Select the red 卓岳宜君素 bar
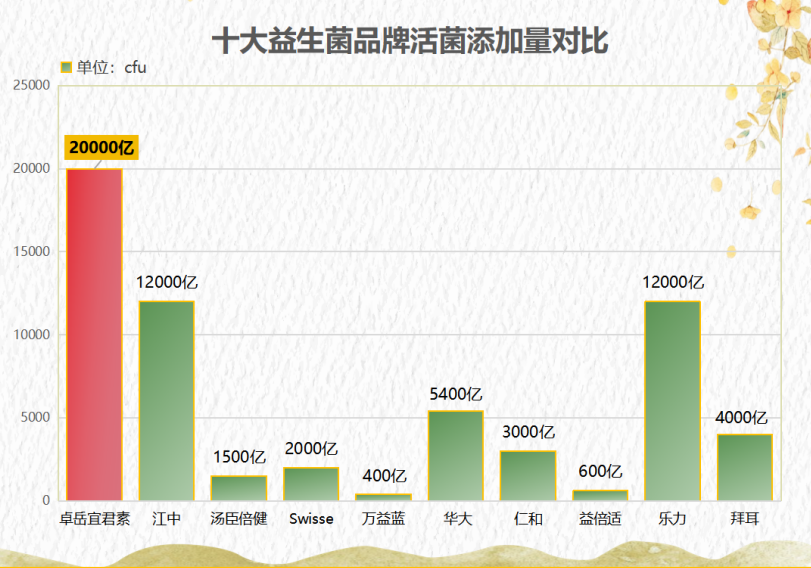The height and width of the screenshot is (568, 811). (94, 335)
